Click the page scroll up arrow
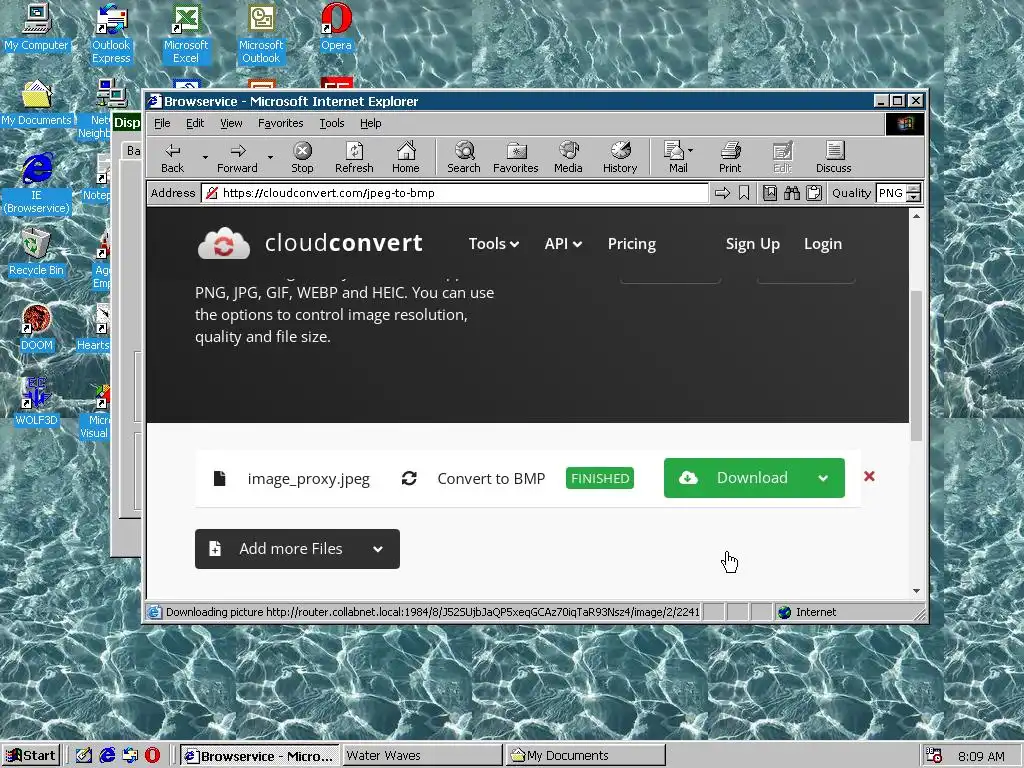The height and width of the screenshot is (768, 1024). coord(916,216)
